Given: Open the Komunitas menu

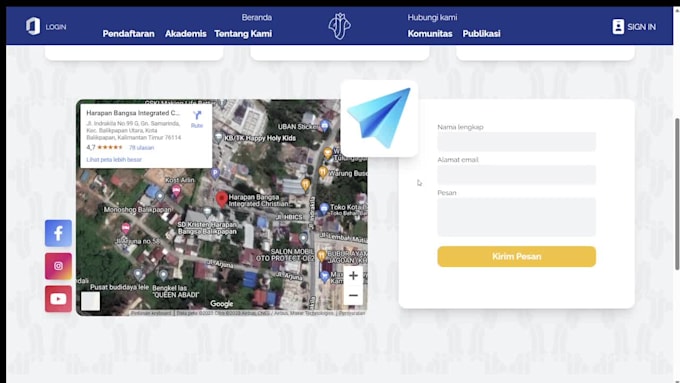Looking at the screenshot, I should tap(430, 33).
